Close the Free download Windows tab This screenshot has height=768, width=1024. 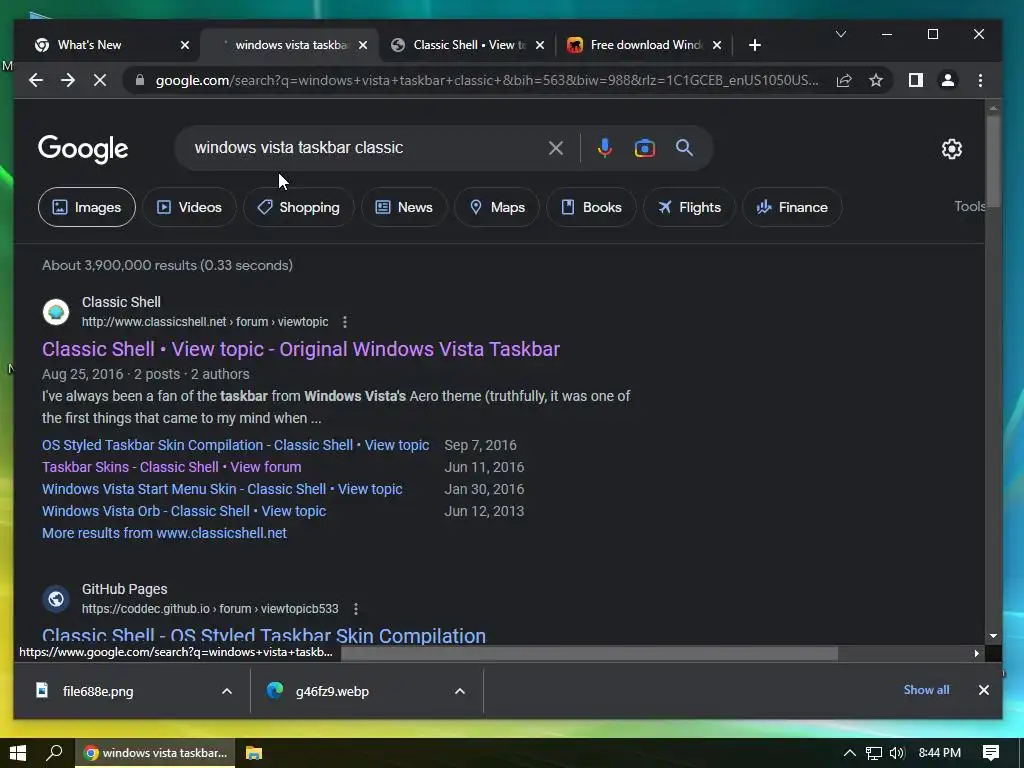pyautogui.click(x=717, y=45)
